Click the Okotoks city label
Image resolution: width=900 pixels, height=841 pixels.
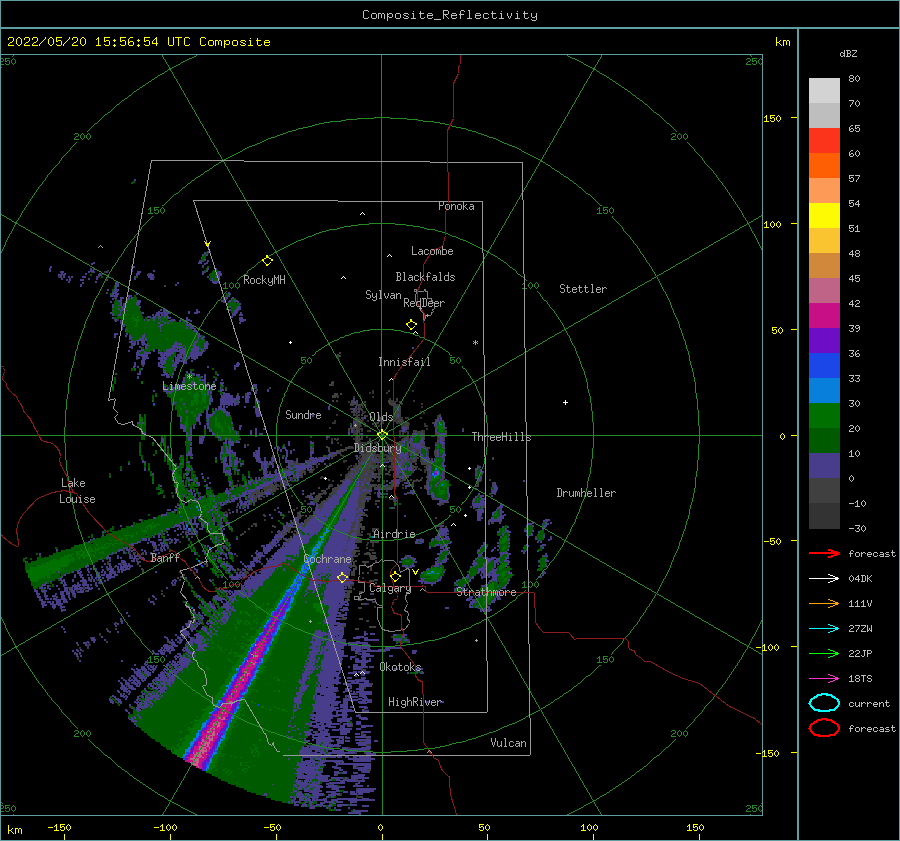pos(400,667)
